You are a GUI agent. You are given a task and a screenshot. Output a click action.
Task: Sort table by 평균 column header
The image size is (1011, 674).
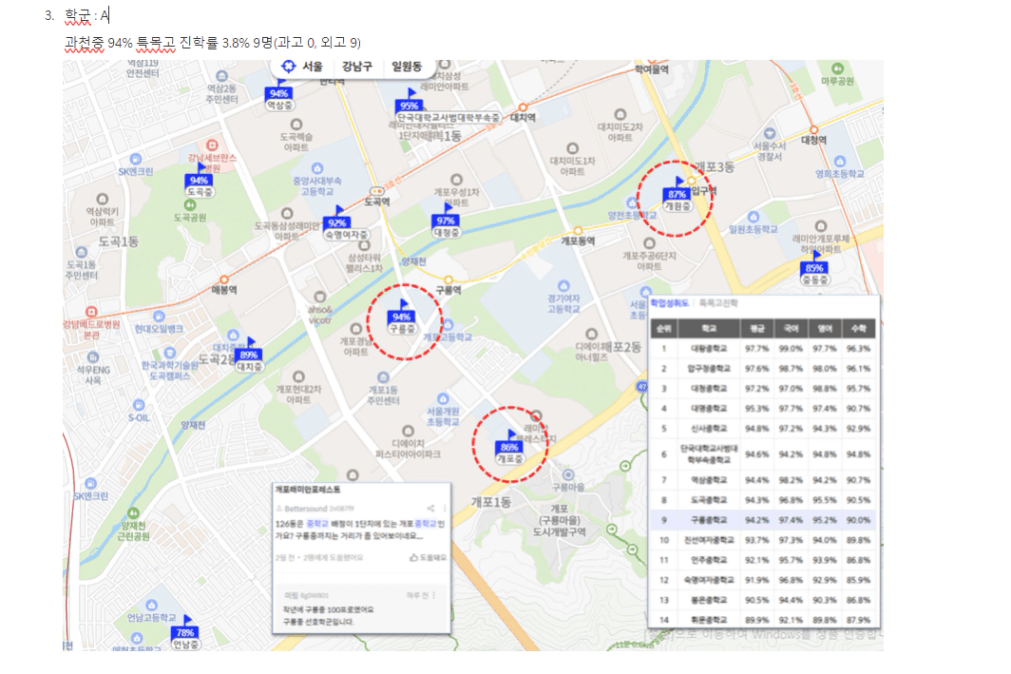pyautogui.click(x=756, y=329)
